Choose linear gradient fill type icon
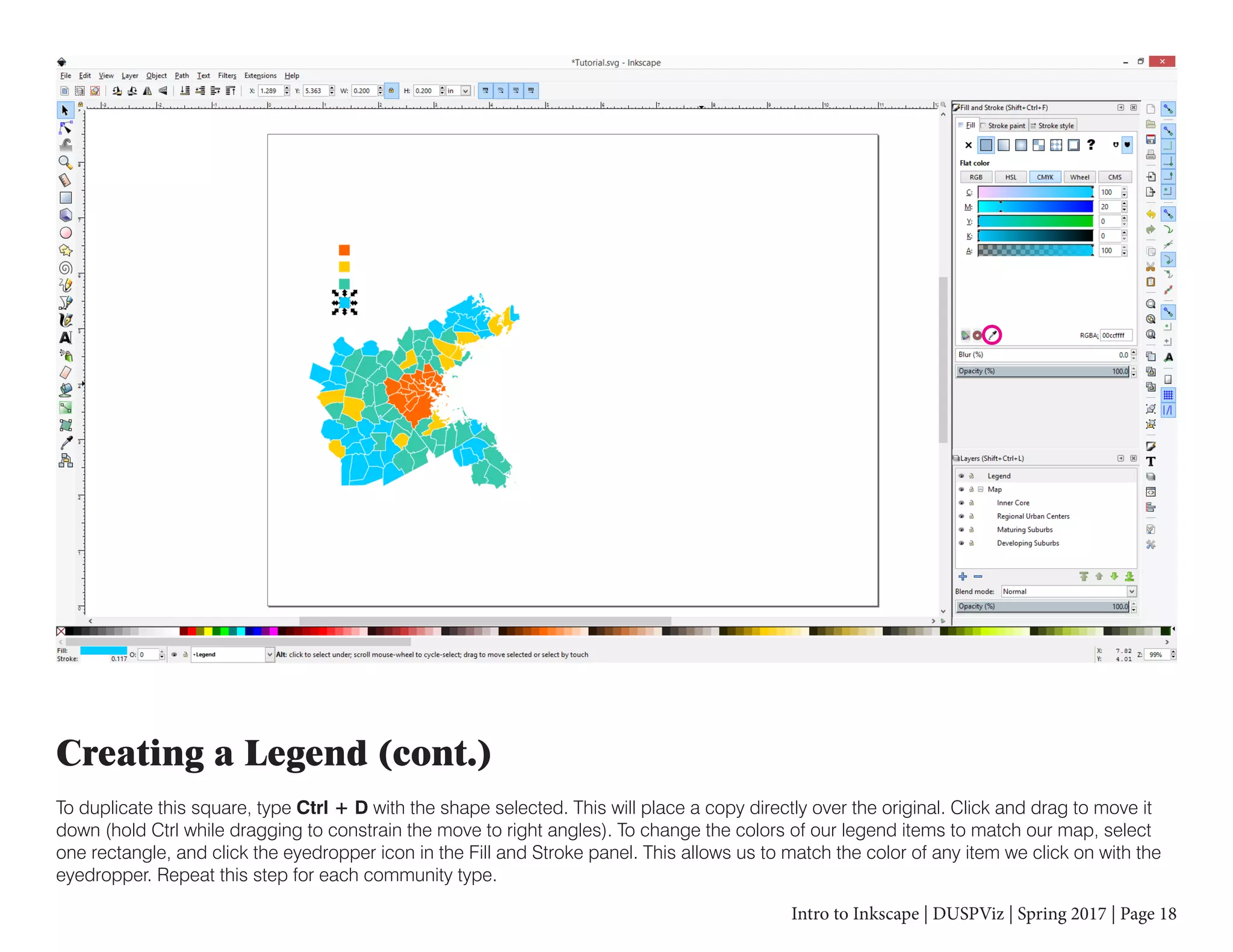1233x952 pixels. coord(1004,145)
